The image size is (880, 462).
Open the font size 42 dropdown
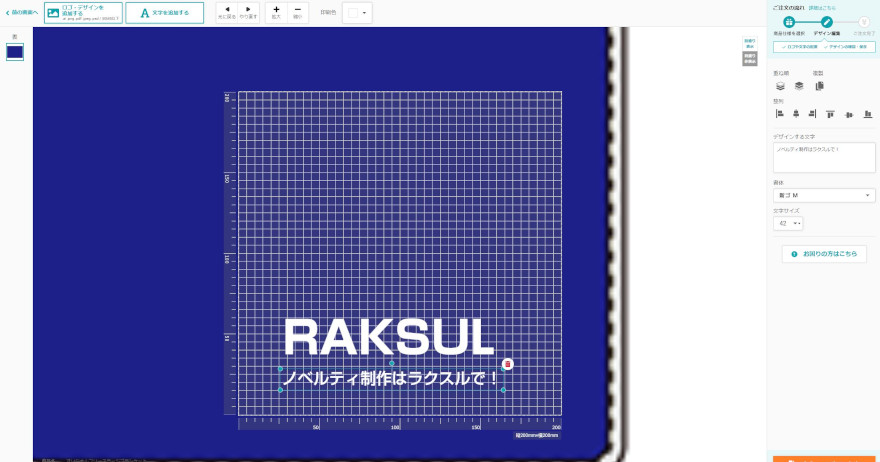788,223
